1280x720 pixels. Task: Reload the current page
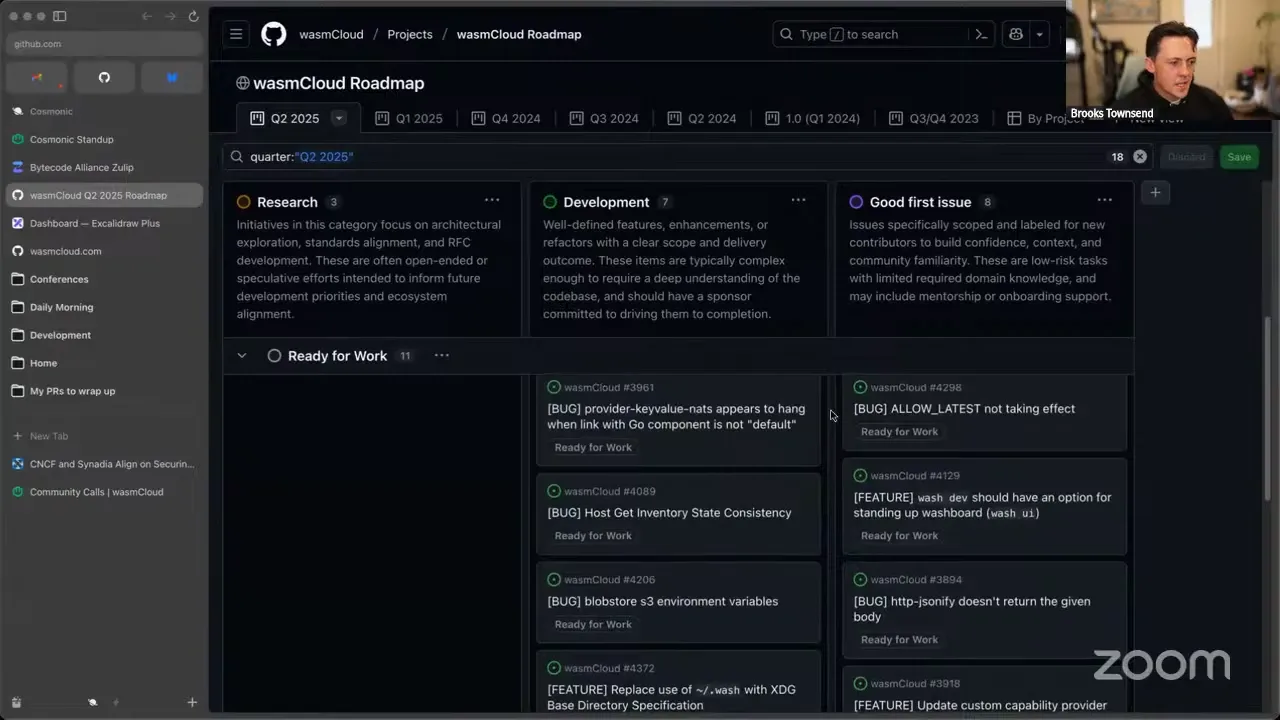(x=193, y=16)
